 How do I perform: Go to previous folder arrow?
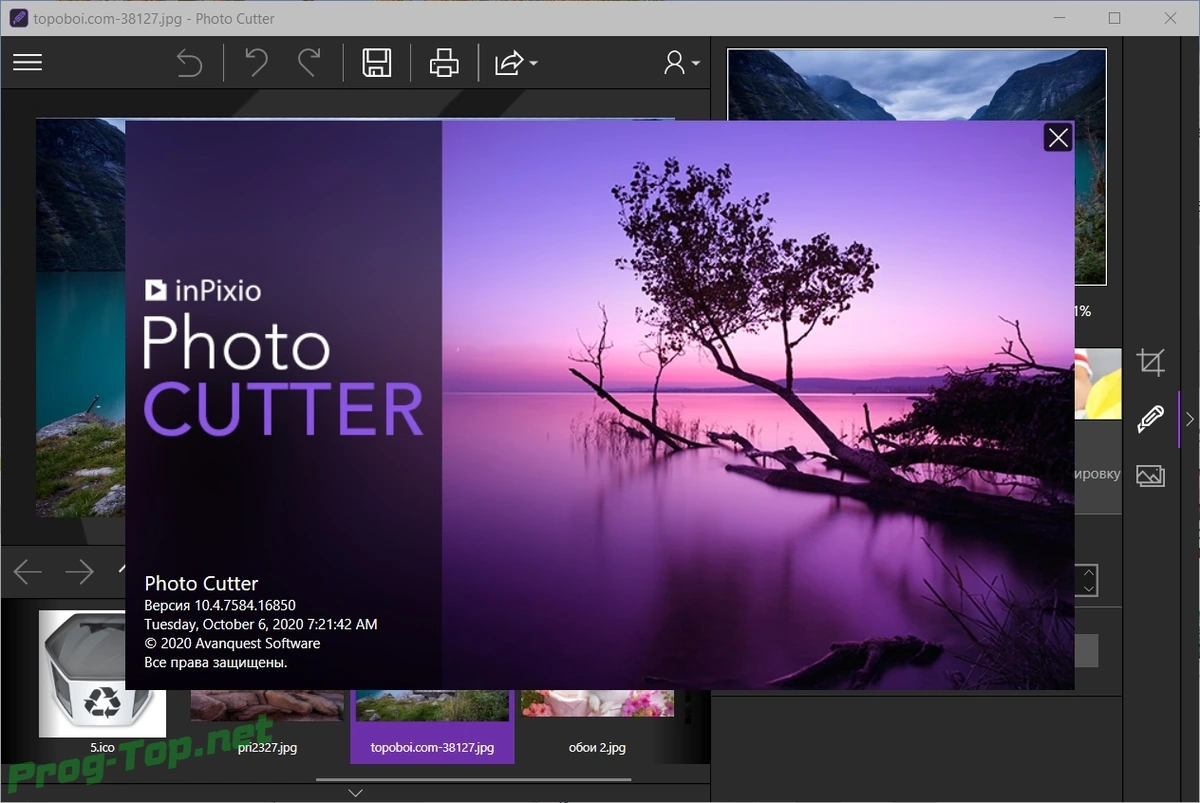[x=27, y=572]
